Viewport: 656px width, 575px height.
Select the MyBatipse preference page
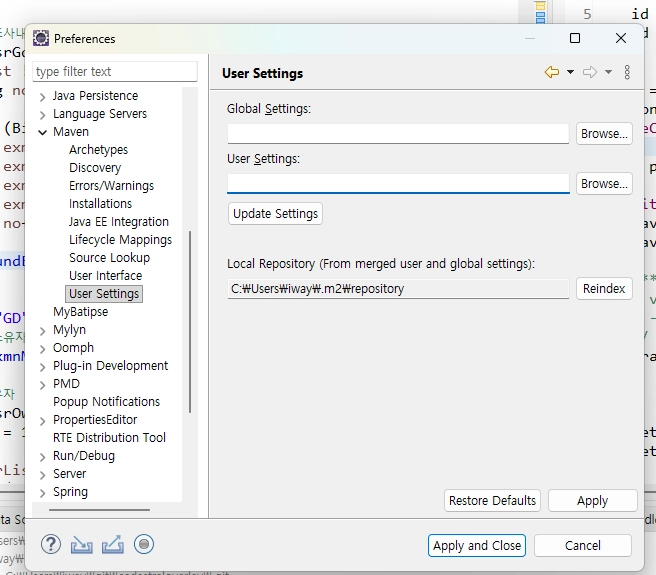point(80,312)
